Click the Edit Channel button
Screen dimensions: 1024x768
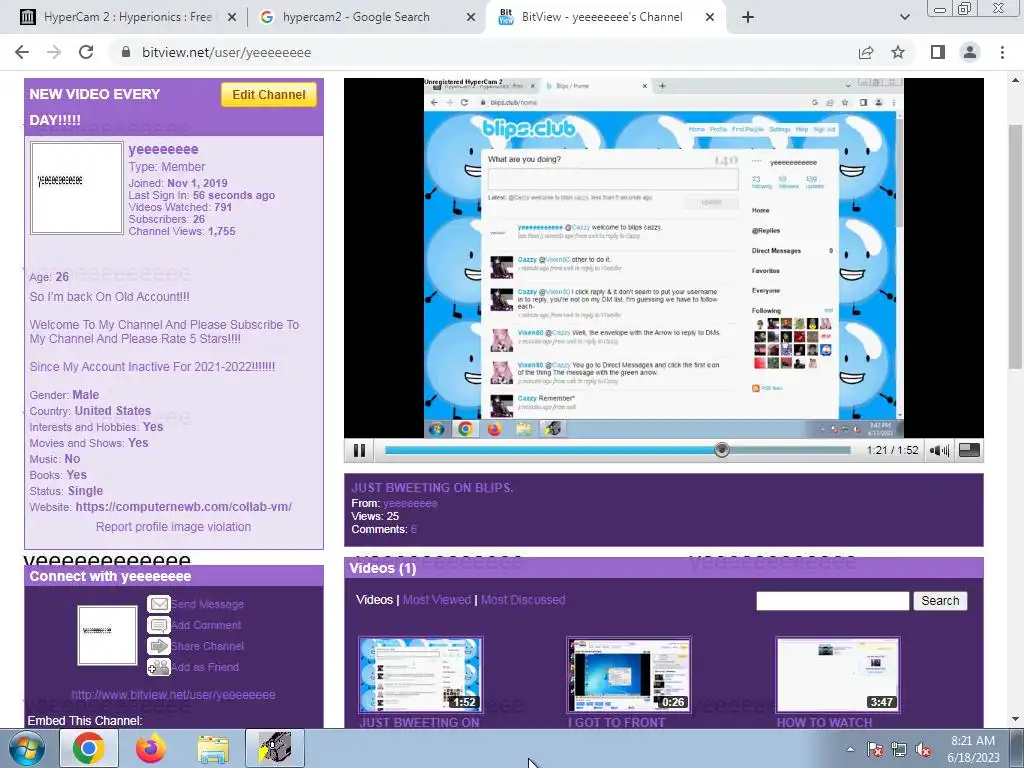click(x=268, y=95)
